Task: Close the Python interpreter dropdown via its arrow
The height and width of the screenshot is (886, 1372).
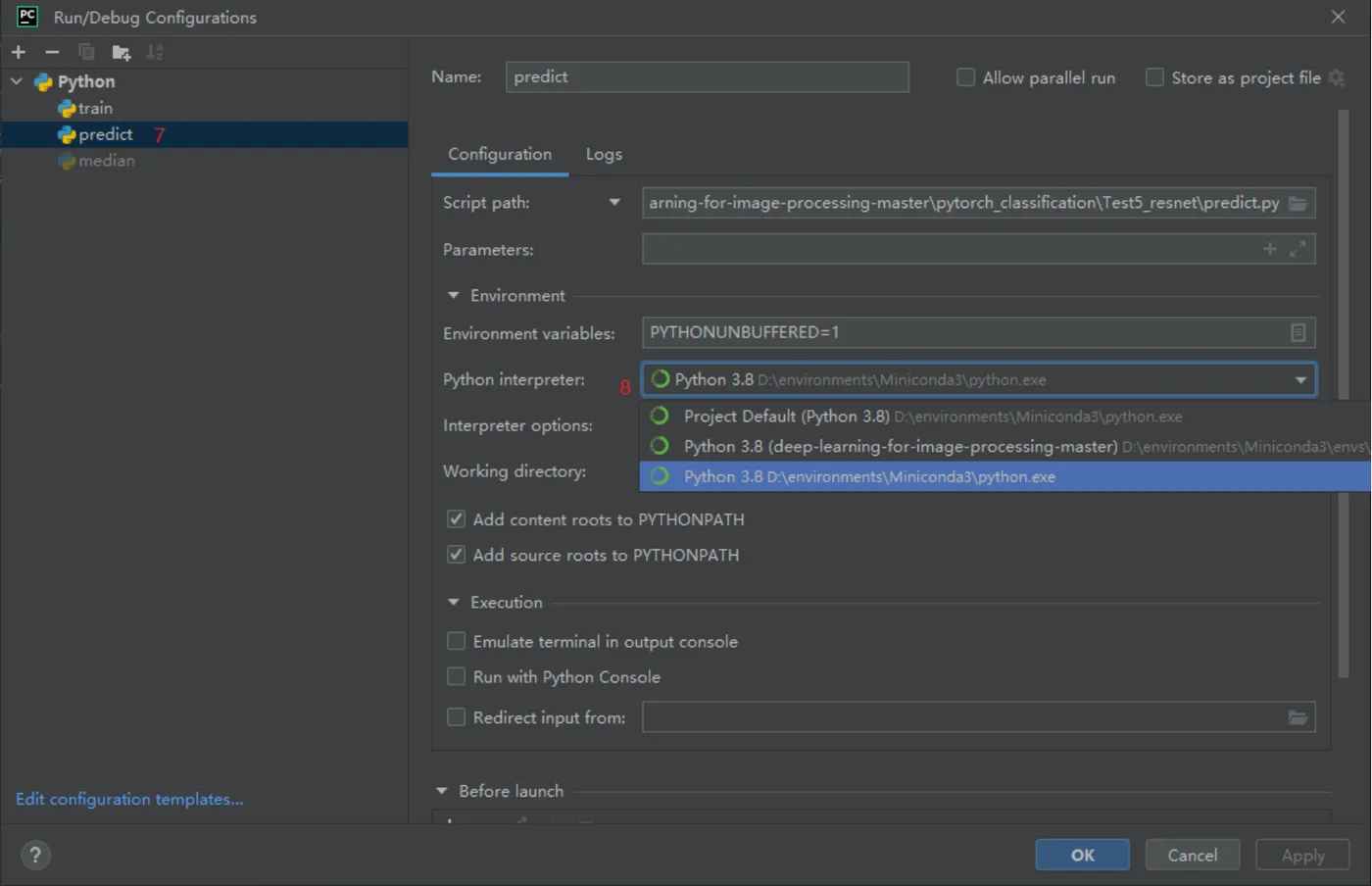Action: (1300, 380)
